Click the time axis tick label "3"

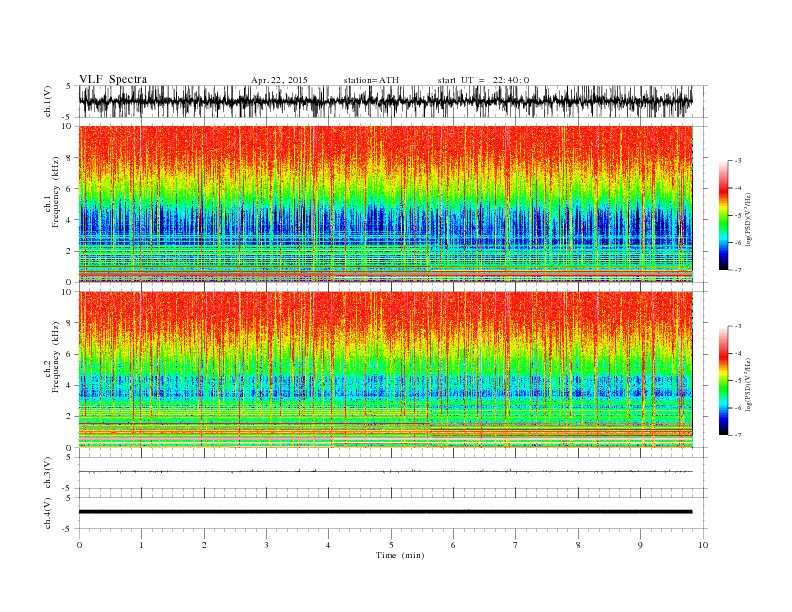pos(266,545)
